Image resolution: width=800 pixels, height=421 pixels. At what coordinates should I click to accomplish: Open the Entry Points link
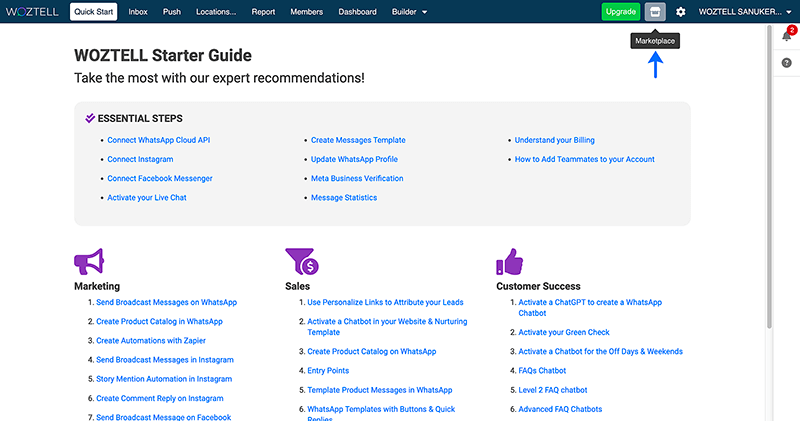point(328,370)
